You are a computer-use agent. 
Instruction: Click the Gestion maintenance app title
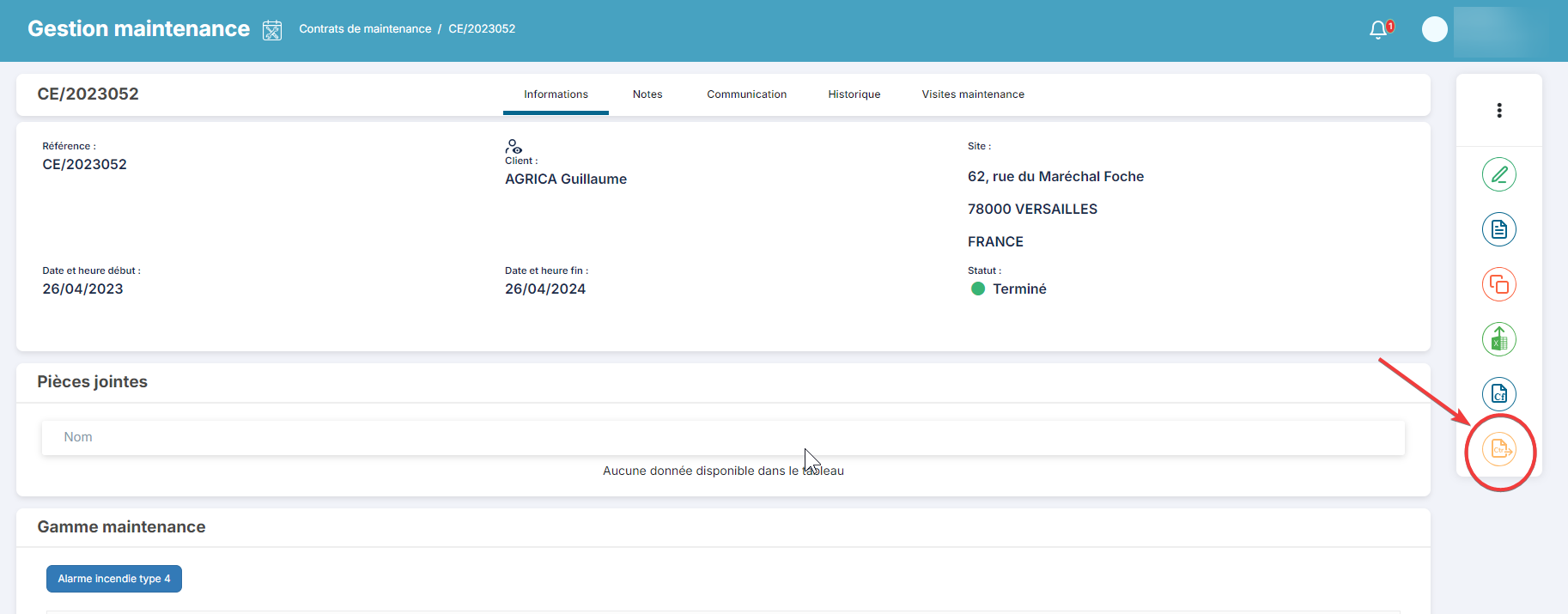tap(138, 29)
